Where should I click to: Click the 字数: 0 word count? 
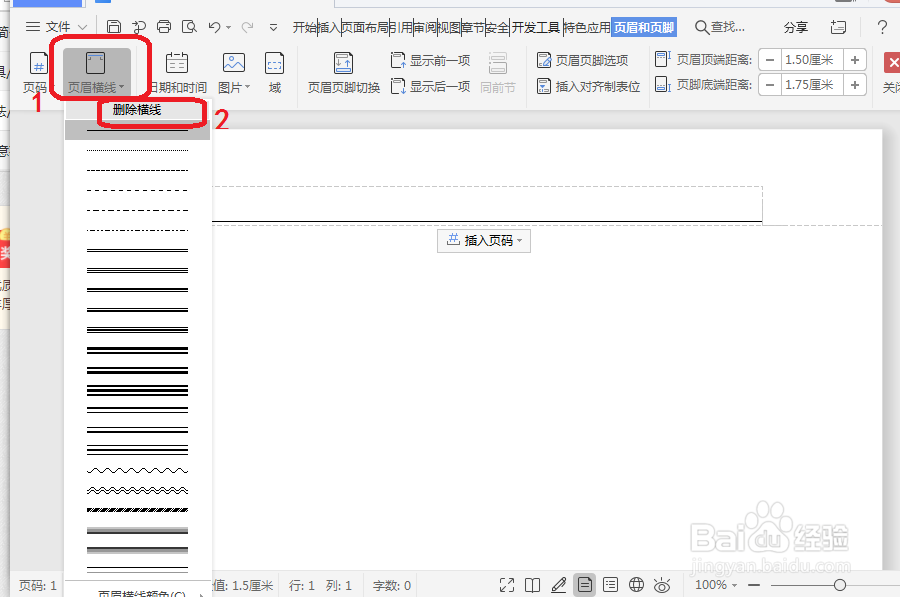point(392,586)
